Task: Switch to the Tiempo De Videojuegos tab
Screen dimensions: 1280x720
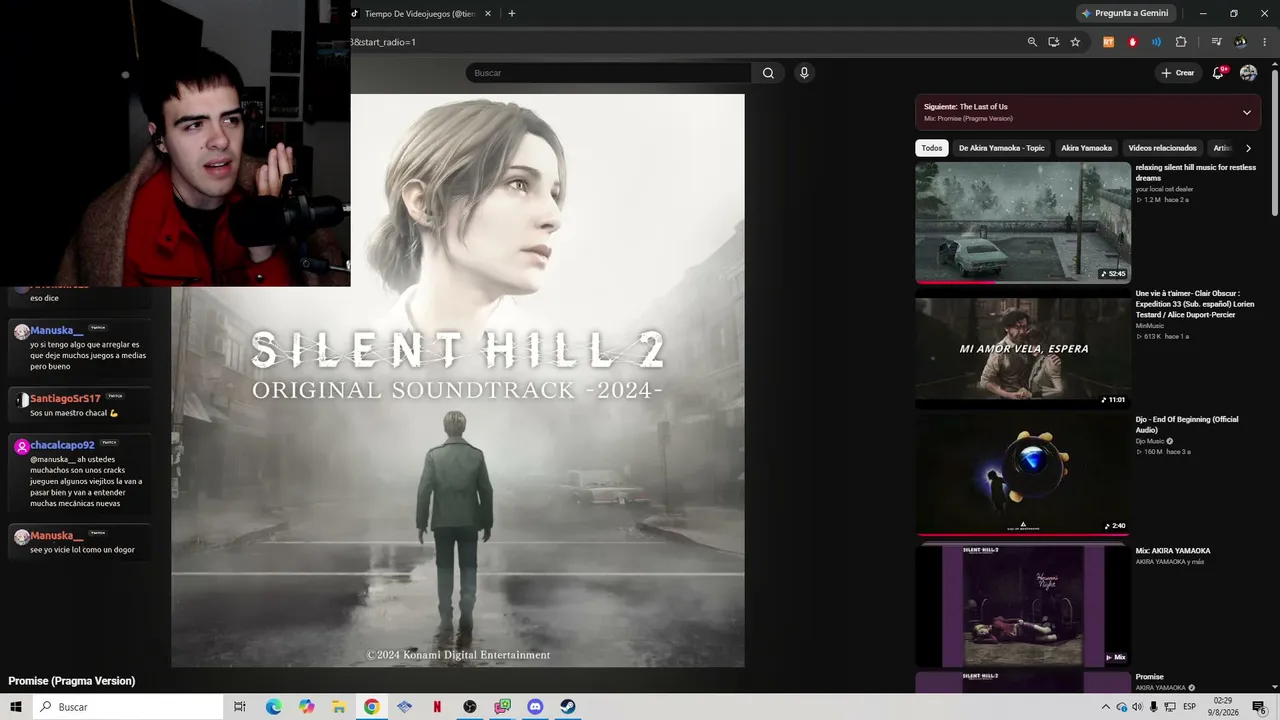Action: click(419, 14)
